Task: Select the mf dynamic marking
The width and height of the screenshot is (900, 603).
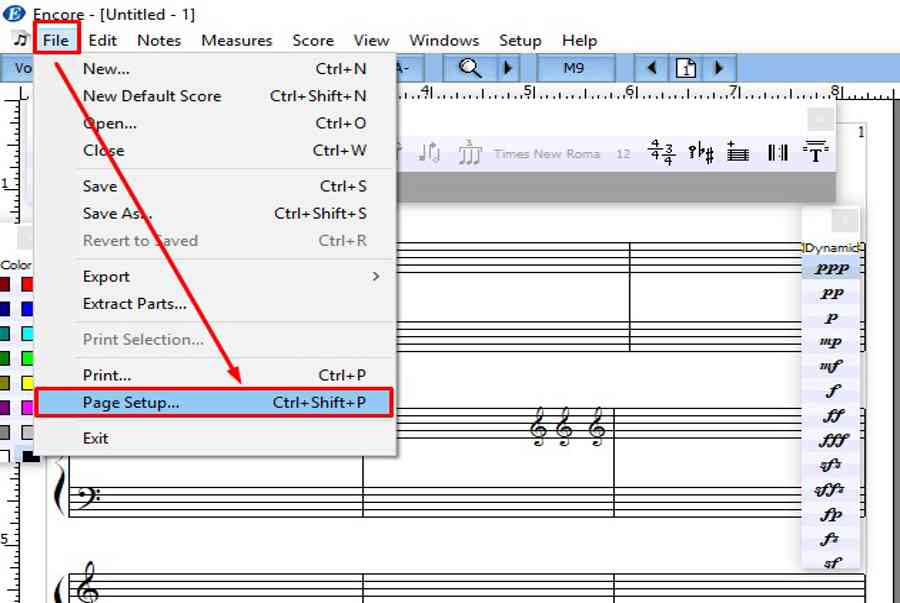Action: tap(830, 367)
